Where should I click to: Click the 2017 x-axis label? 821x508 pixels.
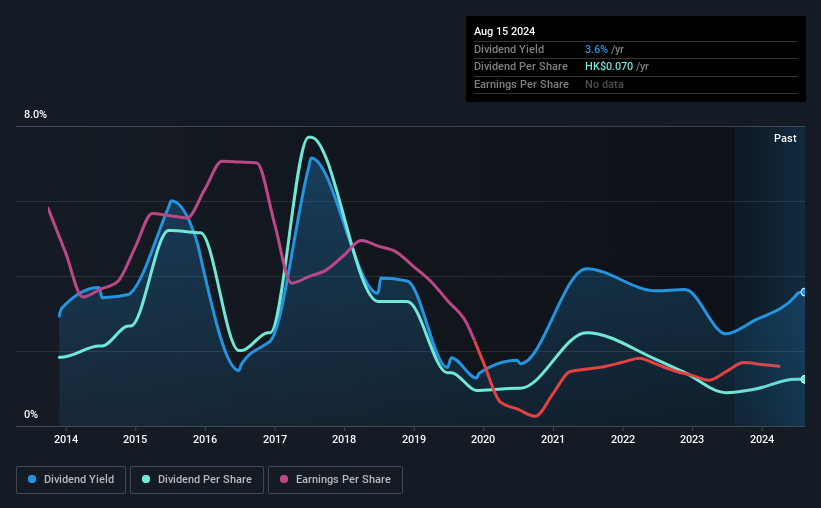(x=275, y=439)
